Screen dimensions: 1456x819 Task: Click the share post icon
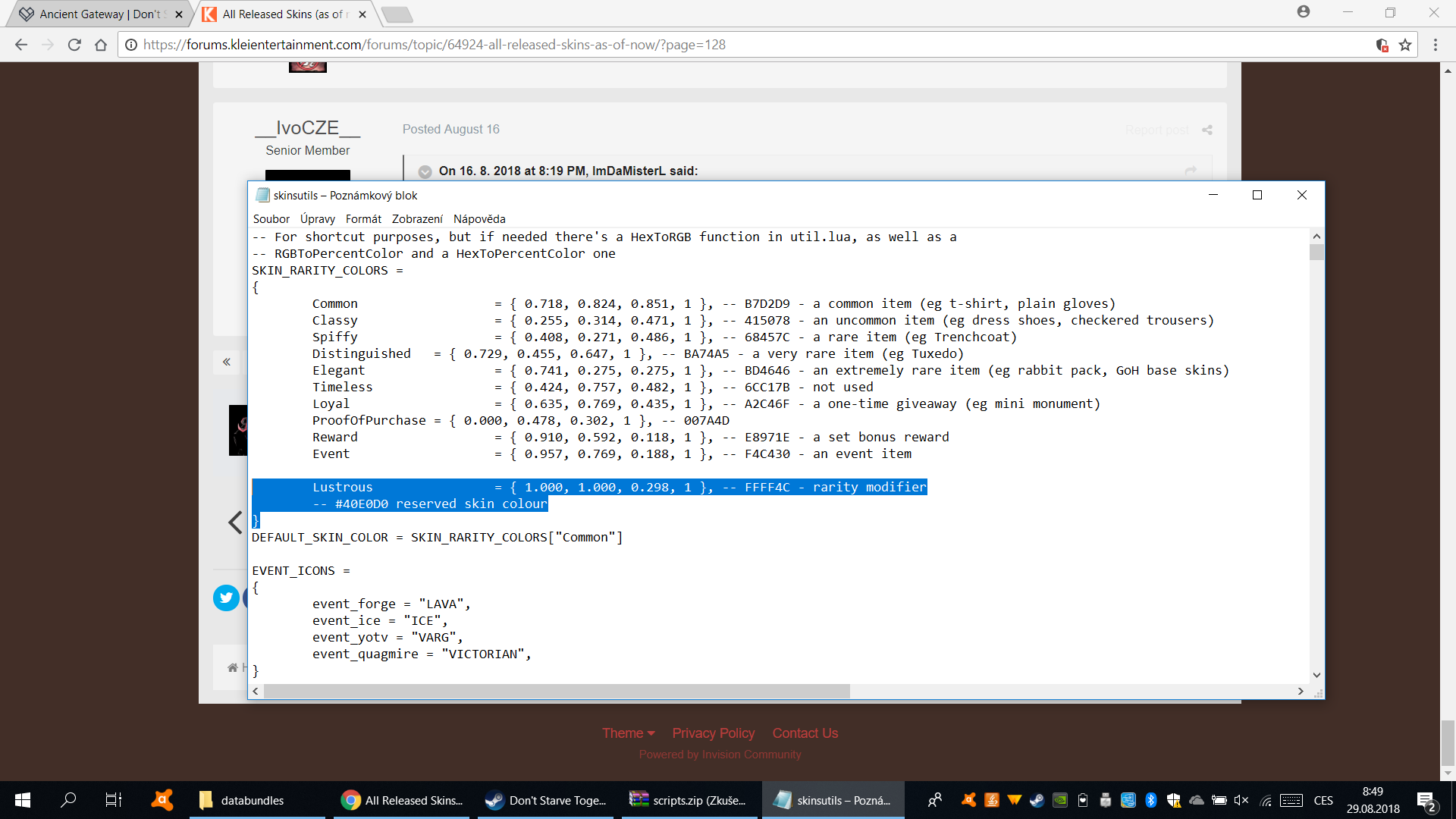point(1207,130)
